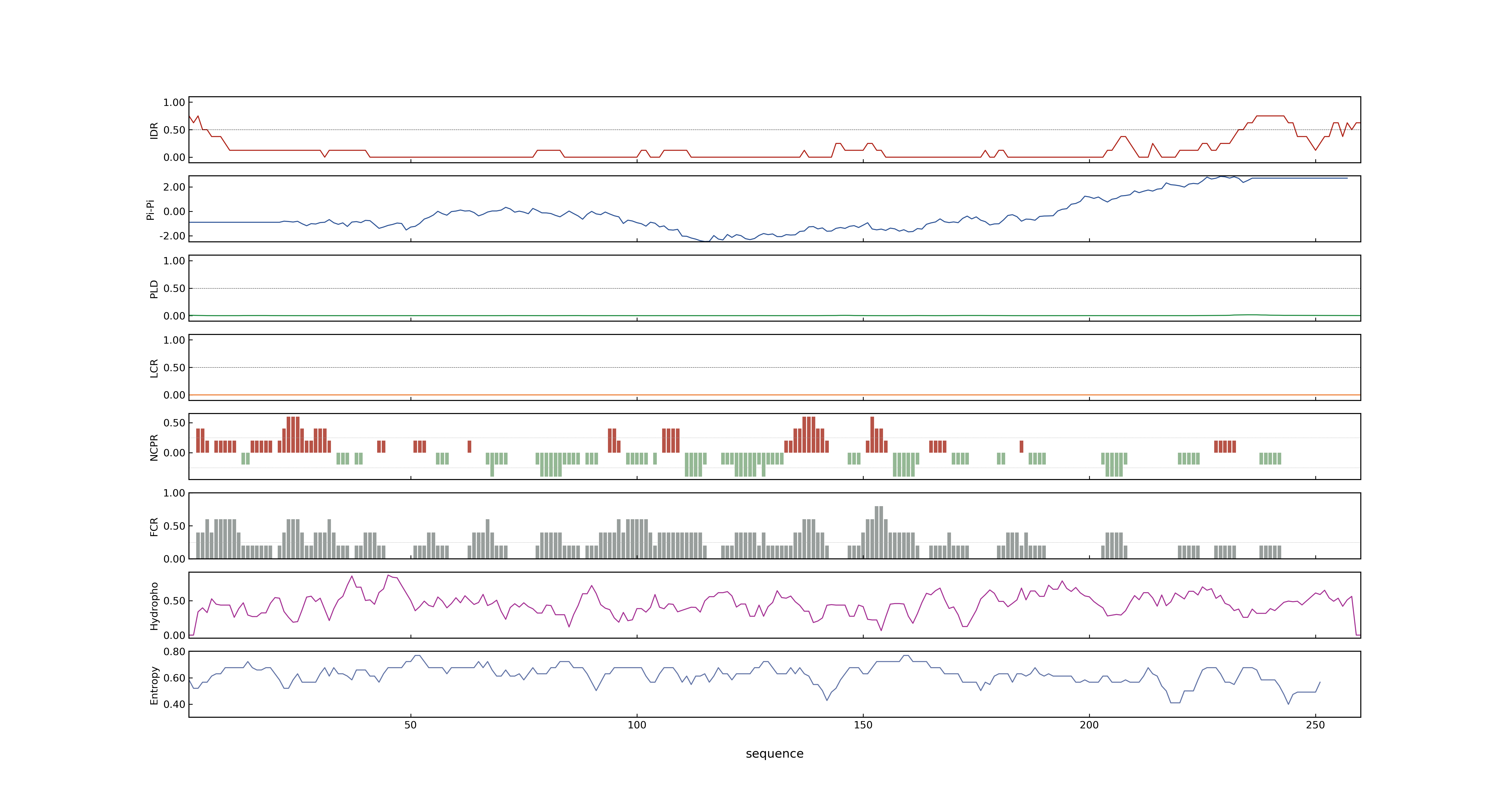Viewport: 1512px width, 806px height.
Task: Click x-axis tick label 50
Action: (x=410, y=725)
